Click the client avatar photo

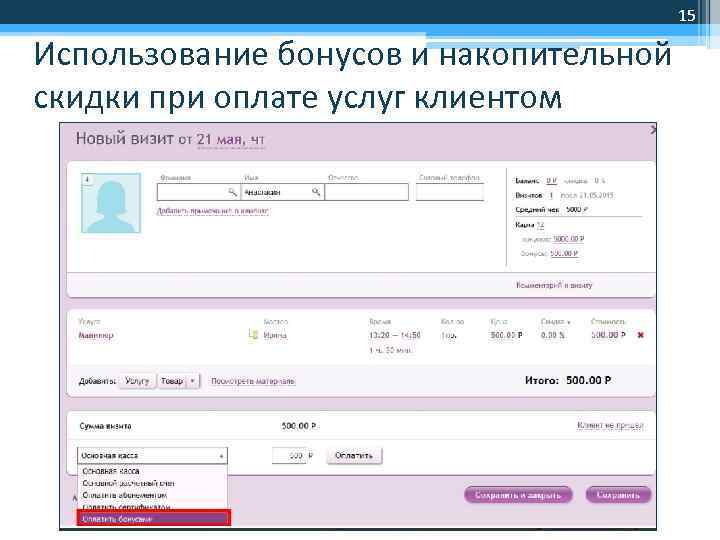point(111,203)
